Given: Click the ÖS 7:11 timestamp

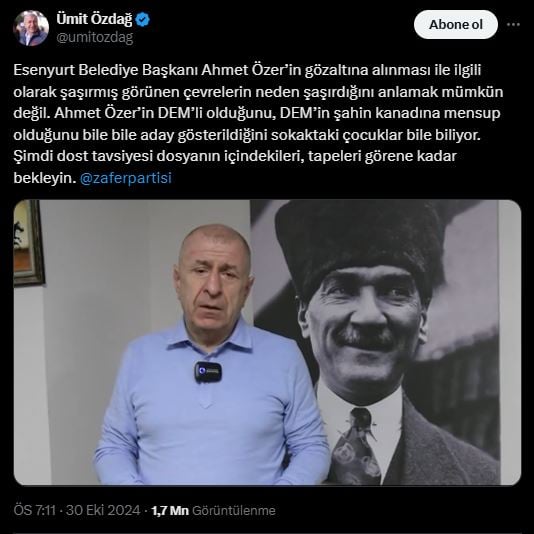Looking at the screenshot, I should point(34,510).
